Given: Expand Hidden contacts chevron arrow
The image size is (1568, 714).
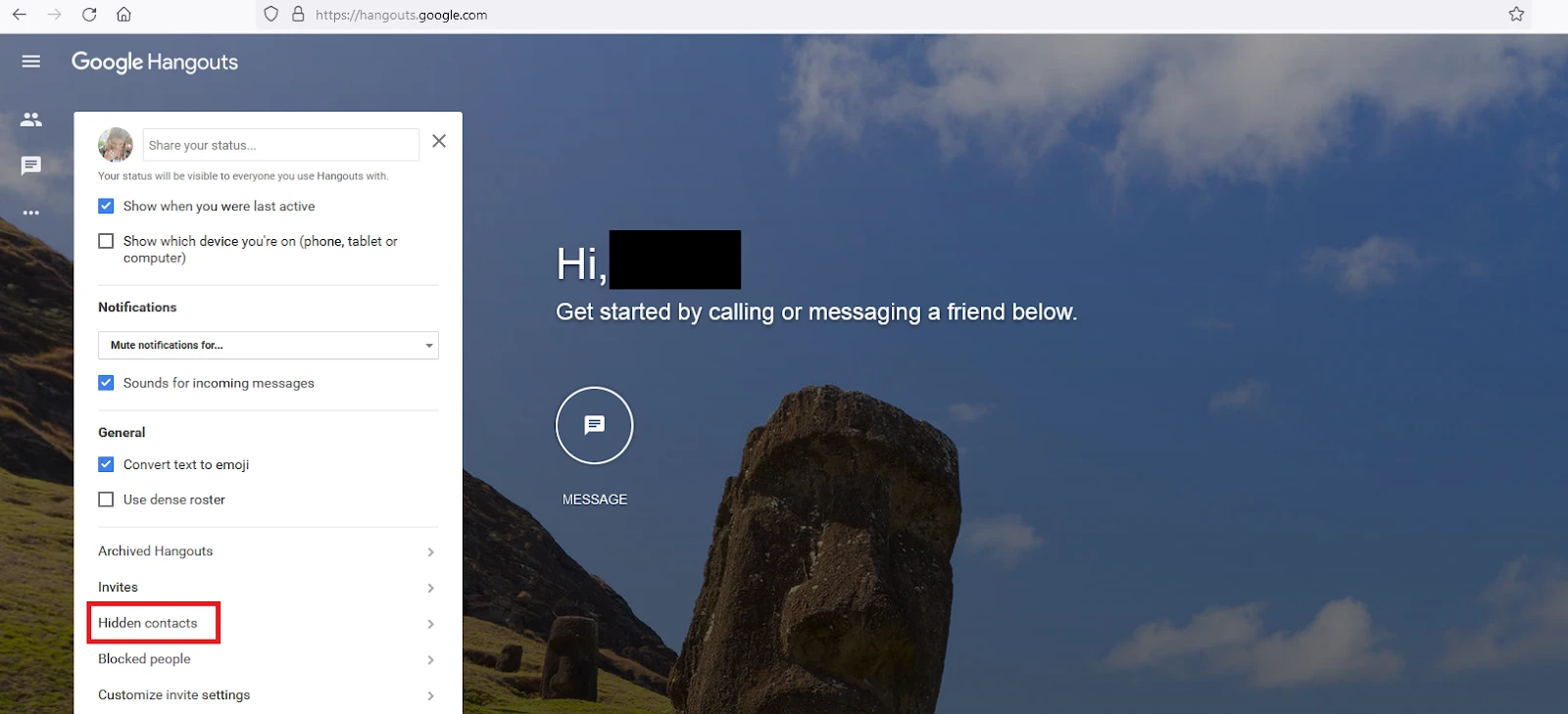Looking at the screenshot, I should [x=430, y=624].
